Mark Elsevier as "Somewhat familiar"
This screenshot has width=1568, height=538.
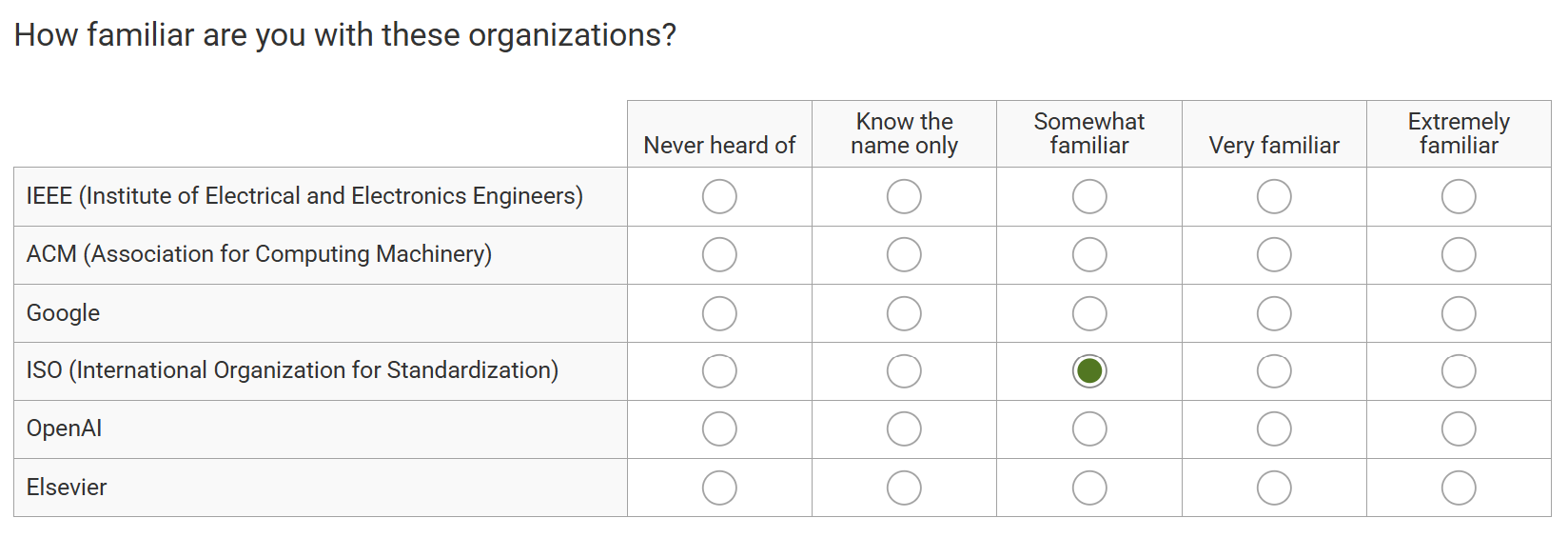click(1089, 488)
